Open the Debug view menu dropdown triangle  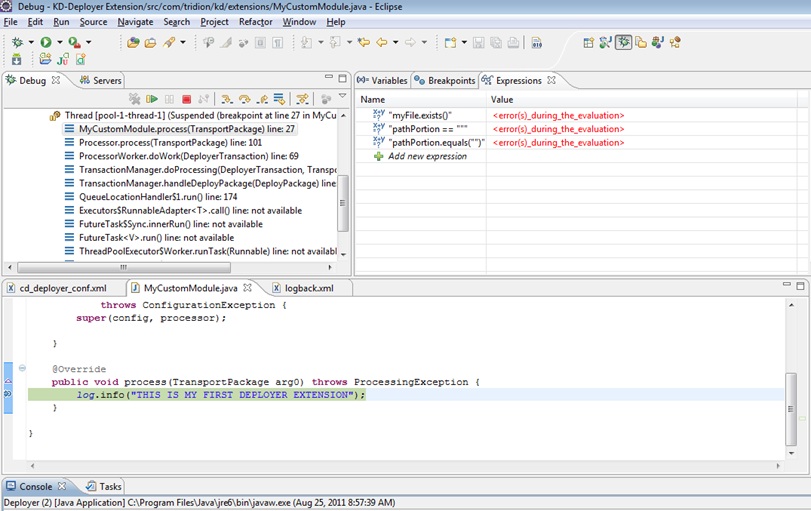[x=342, y=97]
